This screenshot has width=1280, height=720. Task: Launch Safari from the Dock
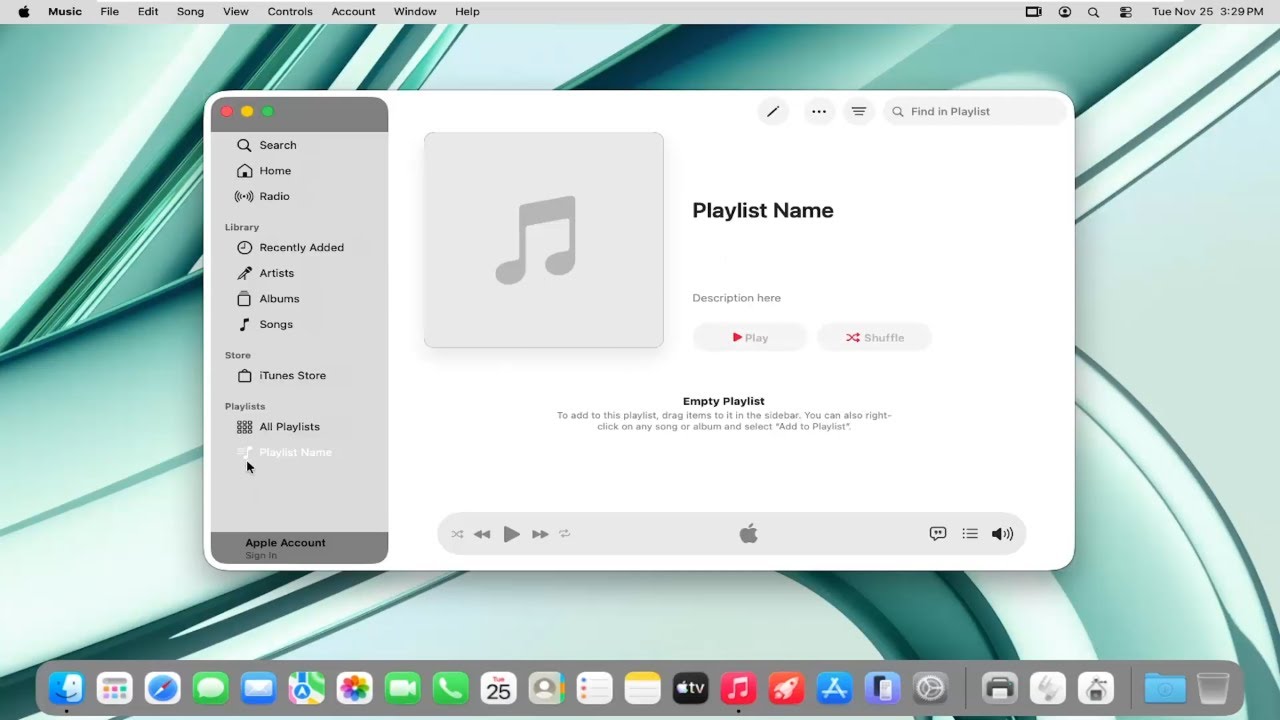click(x=163, y=688)
